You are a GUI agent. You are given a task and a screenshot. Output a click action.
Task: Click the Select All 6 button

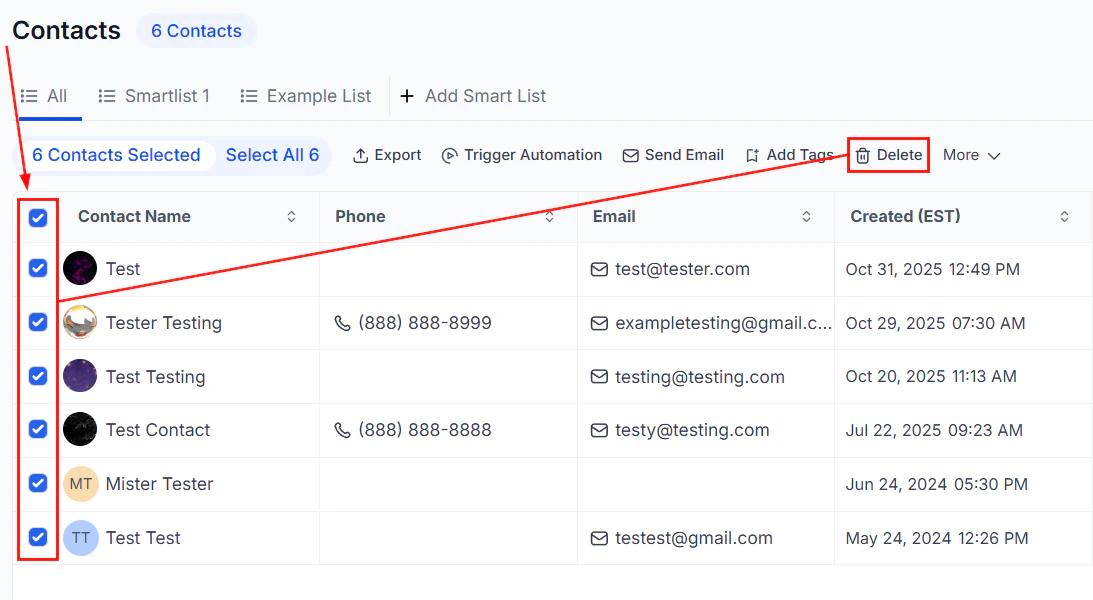click(273, 155)
